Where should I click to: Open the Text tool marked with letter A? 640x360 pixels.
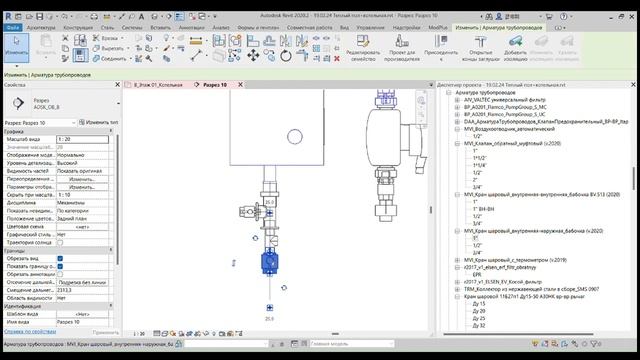click(141, 16)
